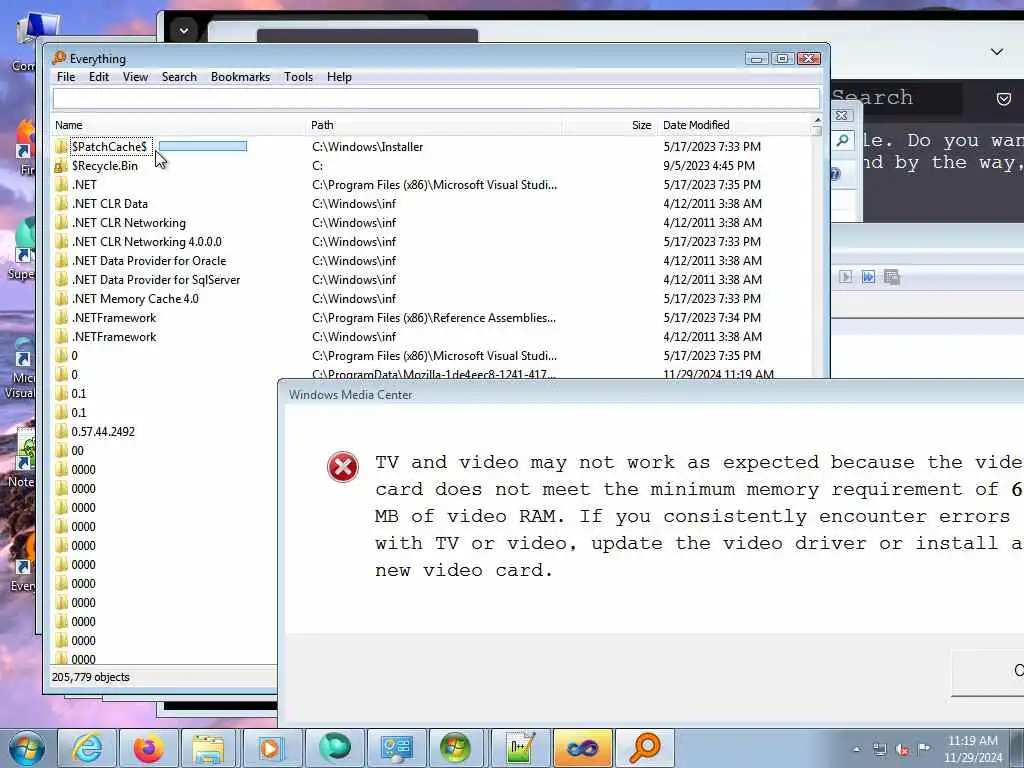Image resolution: width=1024 pixels, height=768 pixels.
Task: Click the chevron dropdown button in top-left background window
Action: click(184, 30)
